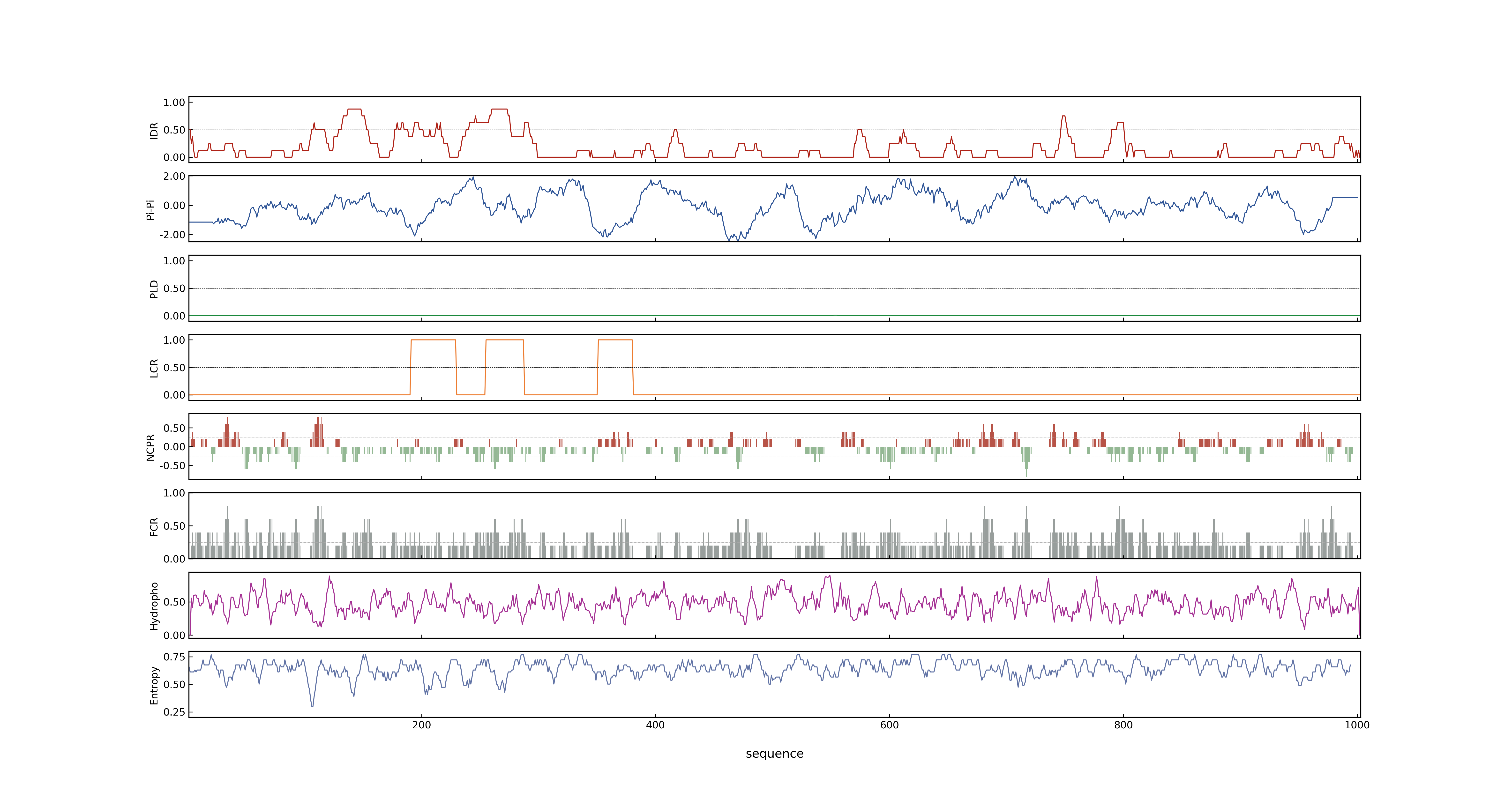The width and height of the screenshot is (1512, 806).
Task: Click the "0.50" tick of the Entropy panel
Action: (x=174, y=685)
